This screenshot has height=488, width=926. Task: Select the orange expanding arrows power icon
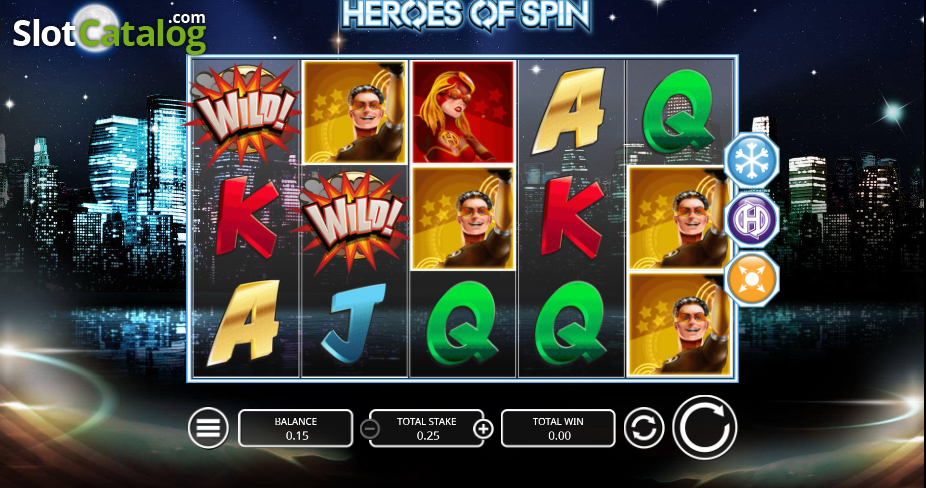click(x=751, y=278)
